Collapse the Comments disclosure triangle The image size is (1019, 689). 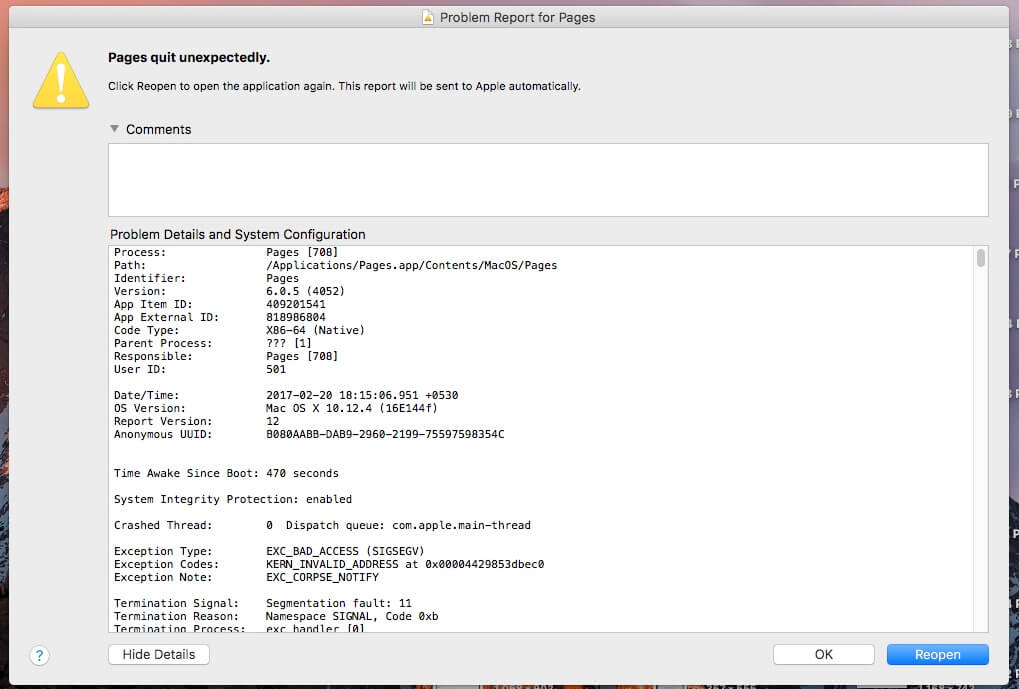(114, 129)
